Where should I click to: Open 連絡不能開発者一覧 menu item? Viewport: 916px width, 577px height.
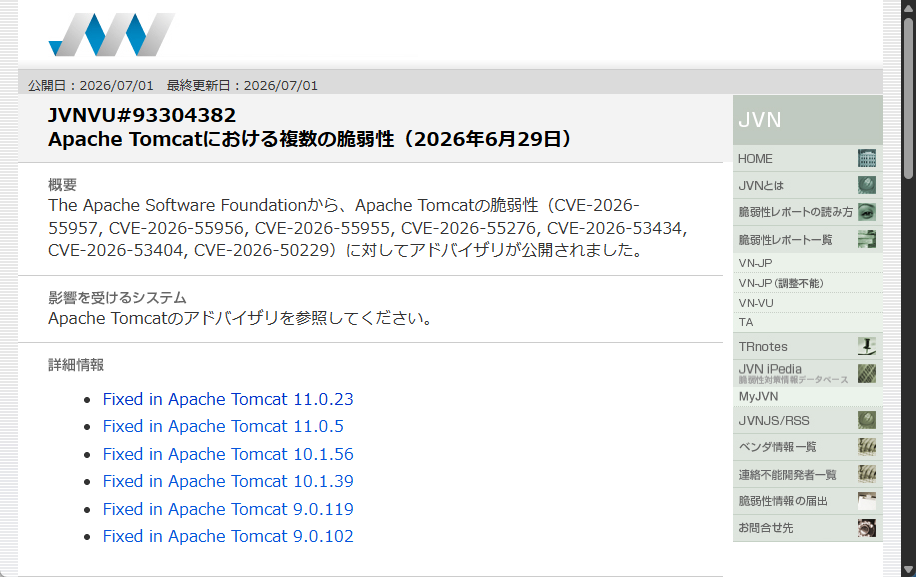[x=807, y=474]
